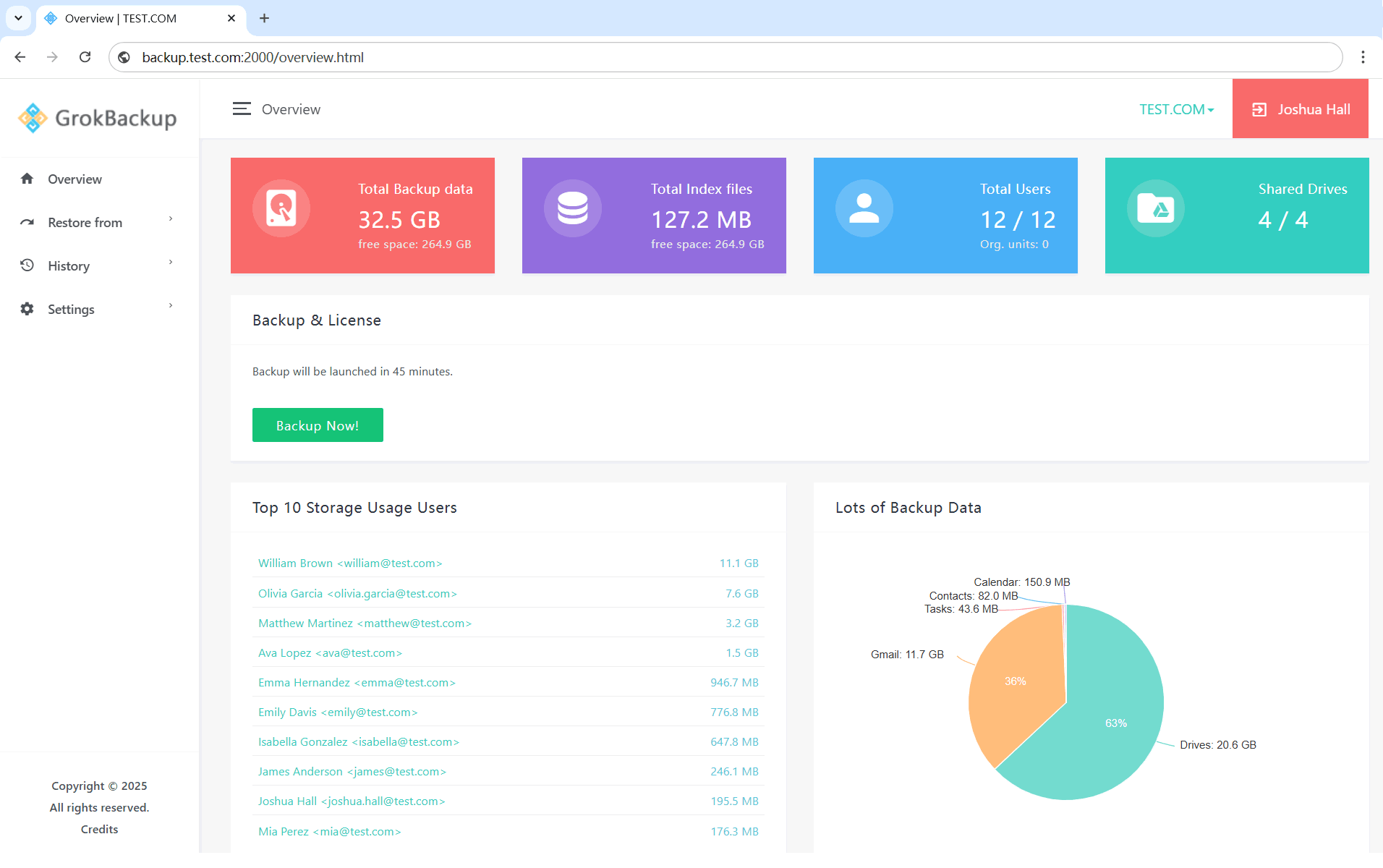The height and width of the screenshot is (868, 1383).
Task: Open Emily Davis user link
Action: click(x=338, y=712)
